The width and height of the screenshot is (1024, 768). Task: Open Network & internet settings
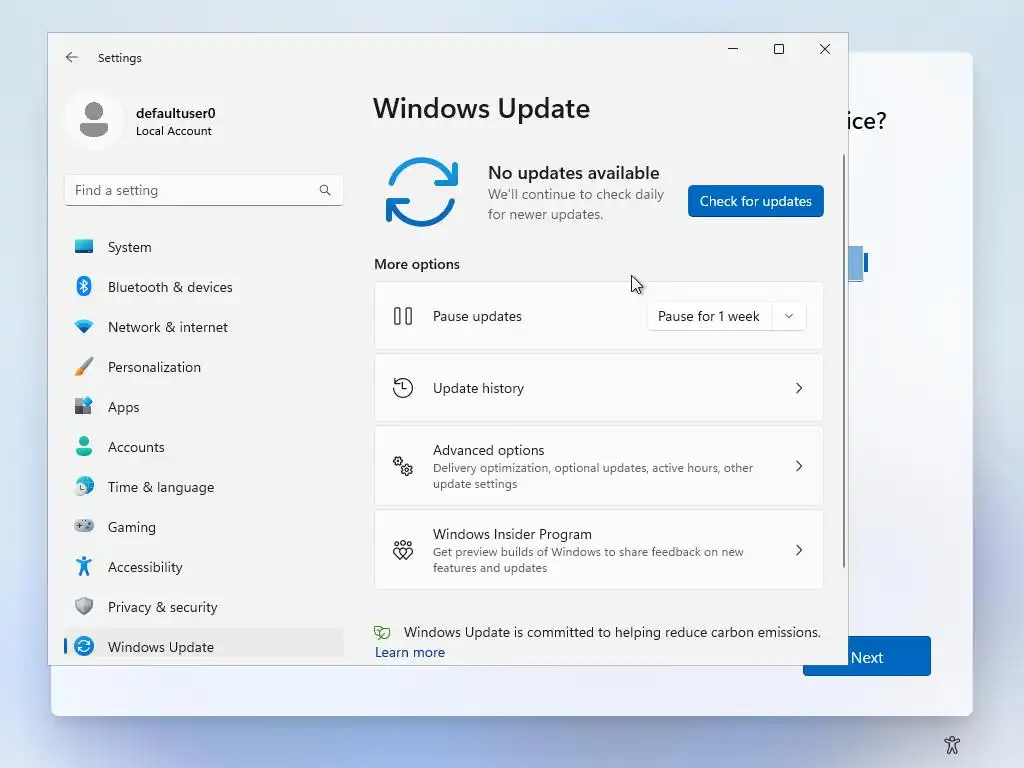(204, 327)
